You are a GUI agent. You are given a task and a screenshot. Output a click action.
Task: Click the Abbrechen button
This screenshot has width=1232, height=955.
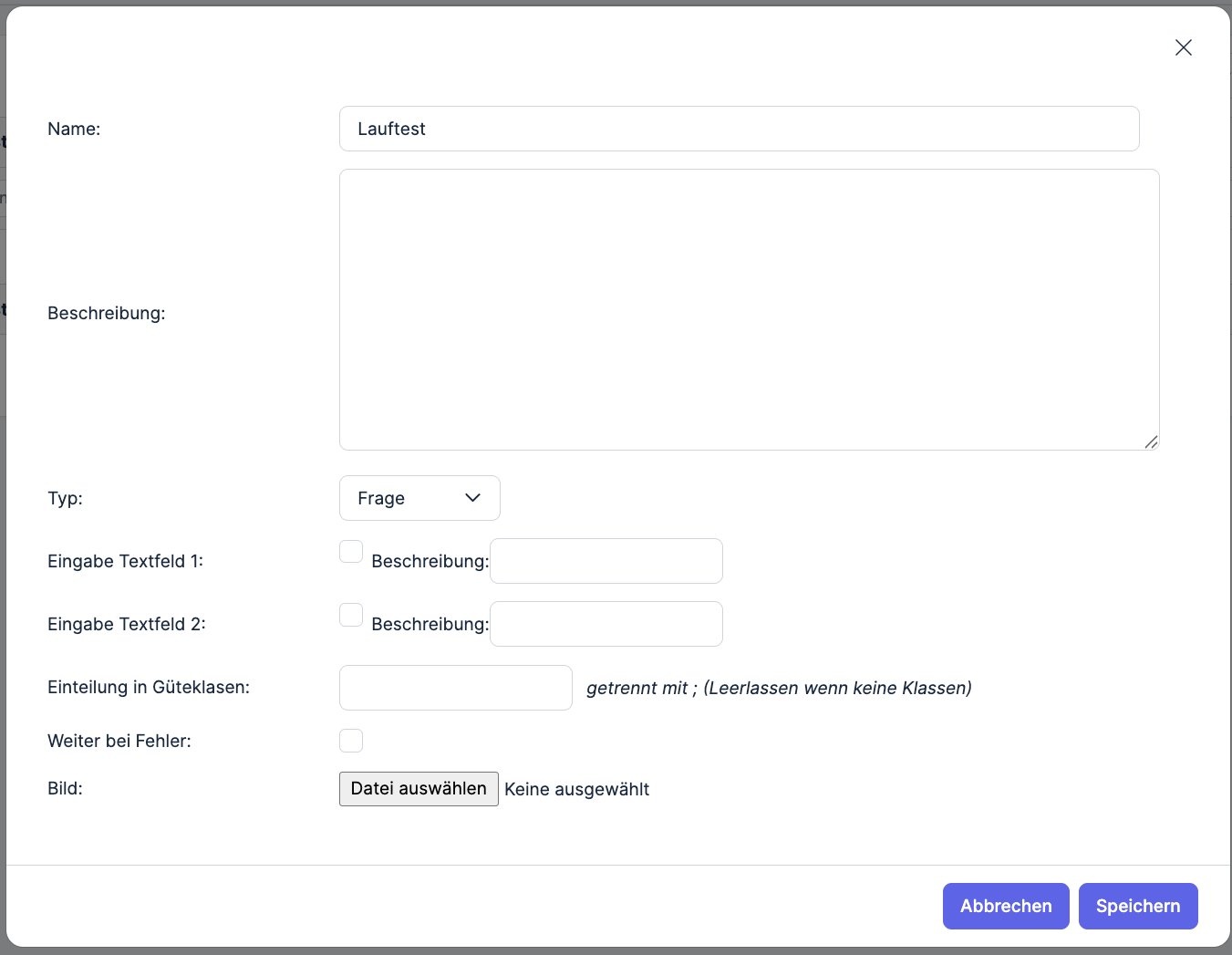(1005, 906)
